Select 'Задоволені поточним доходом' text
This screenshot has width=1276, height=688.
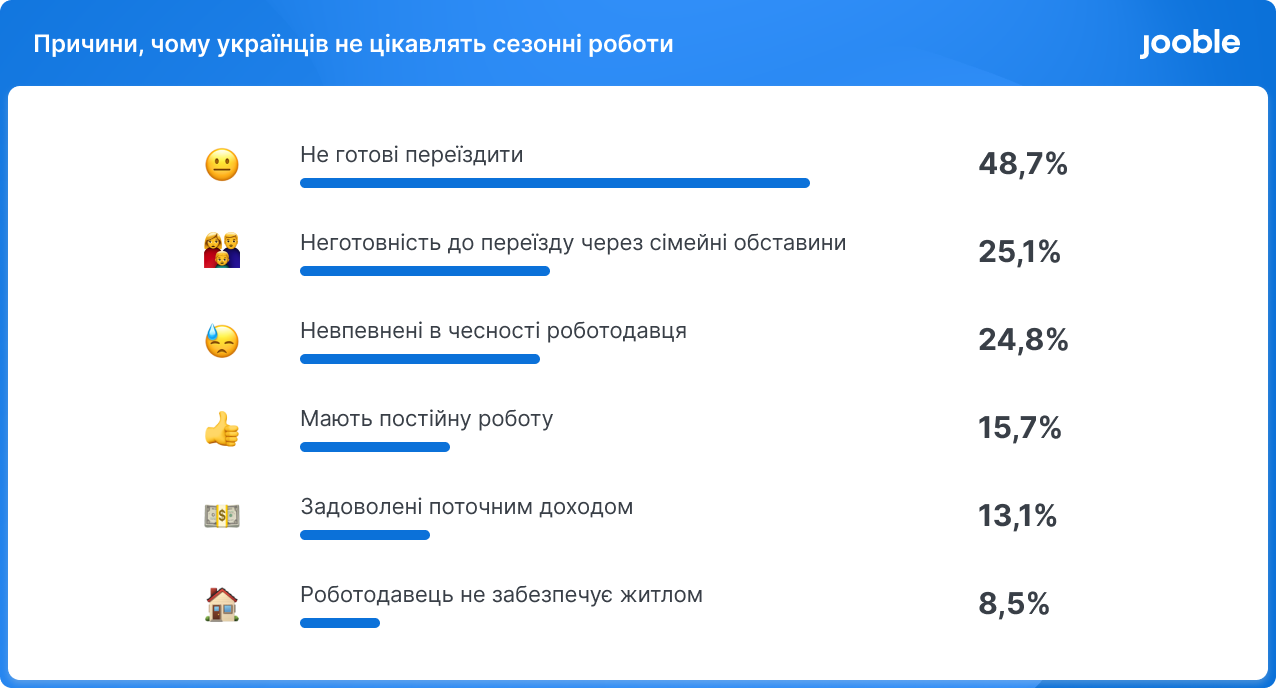(x=466, y=506)
